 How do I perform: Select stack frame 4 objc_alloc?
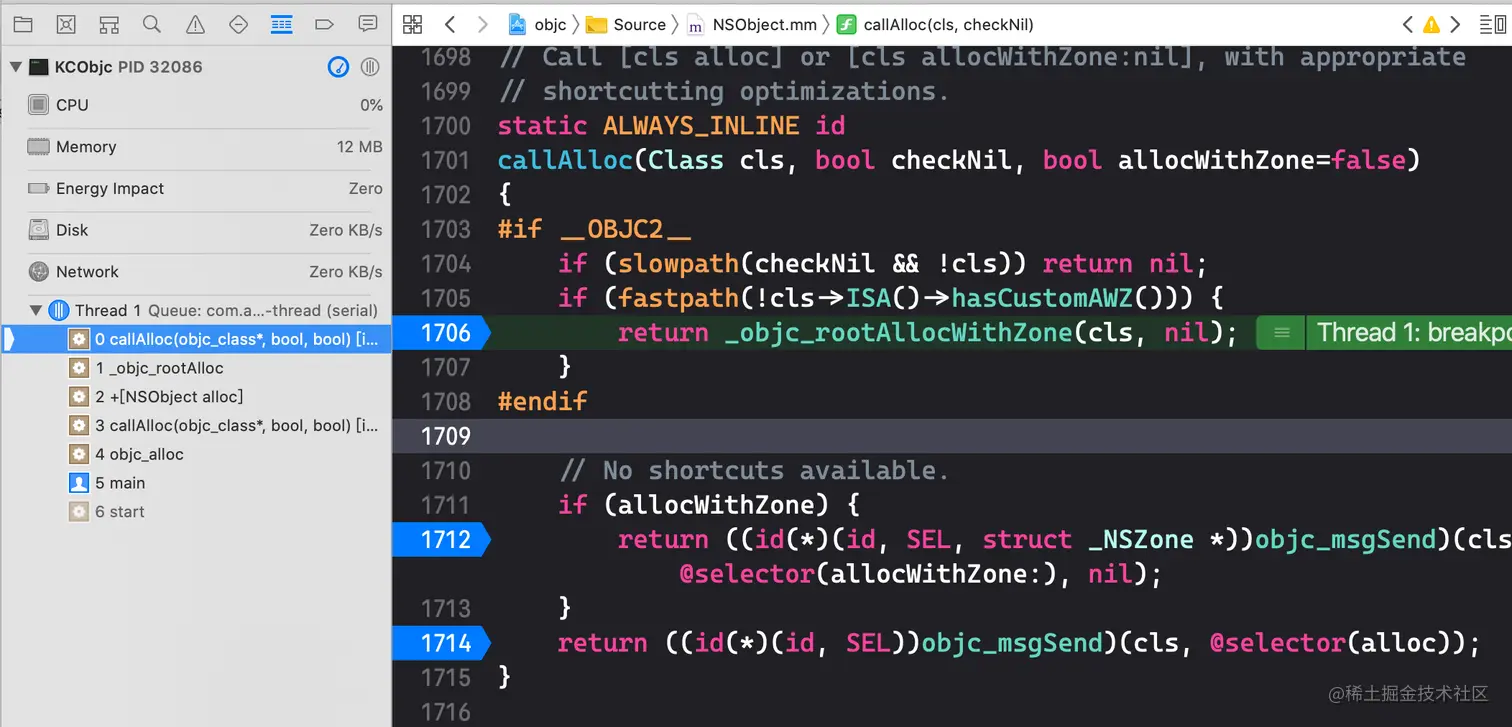pos(195,454)
